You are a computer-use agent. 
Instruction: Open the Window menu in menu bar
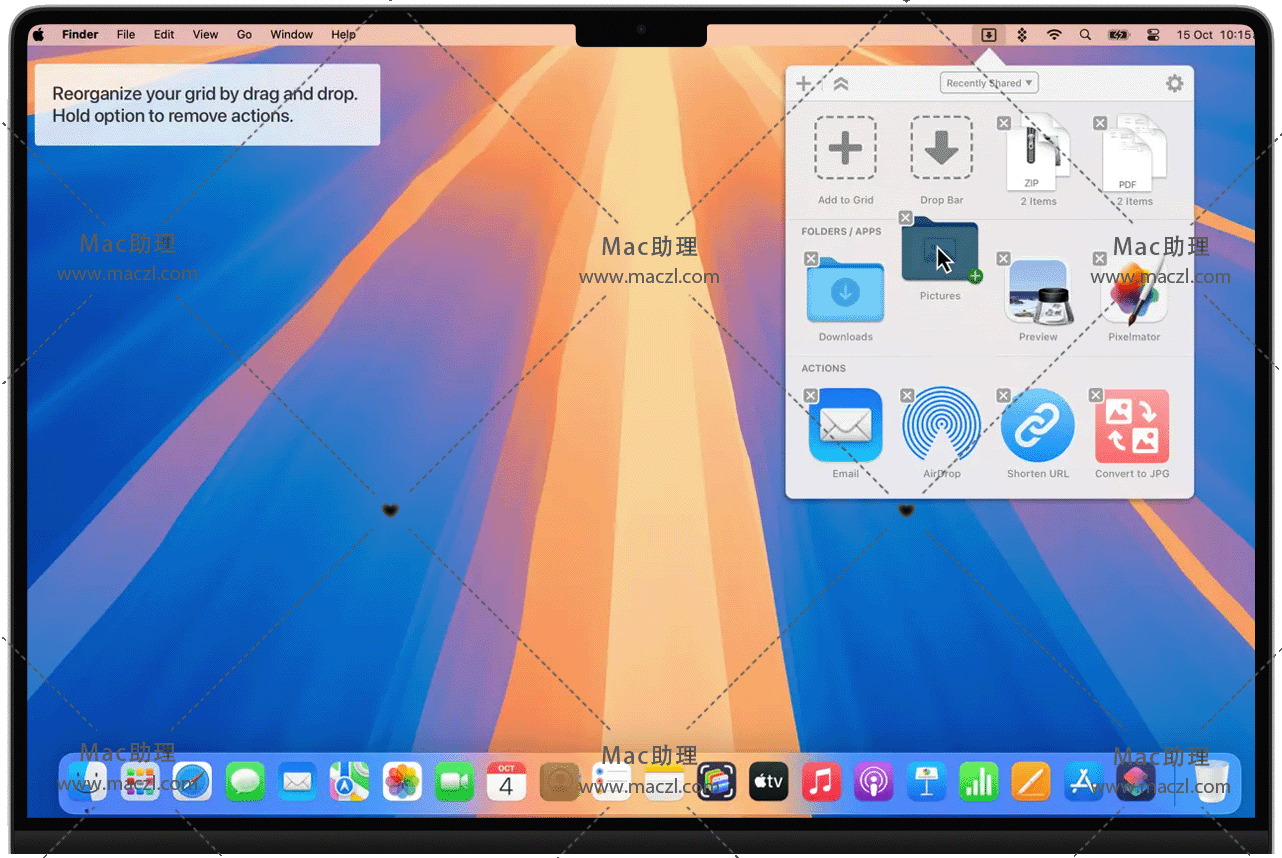coord(291,34)
